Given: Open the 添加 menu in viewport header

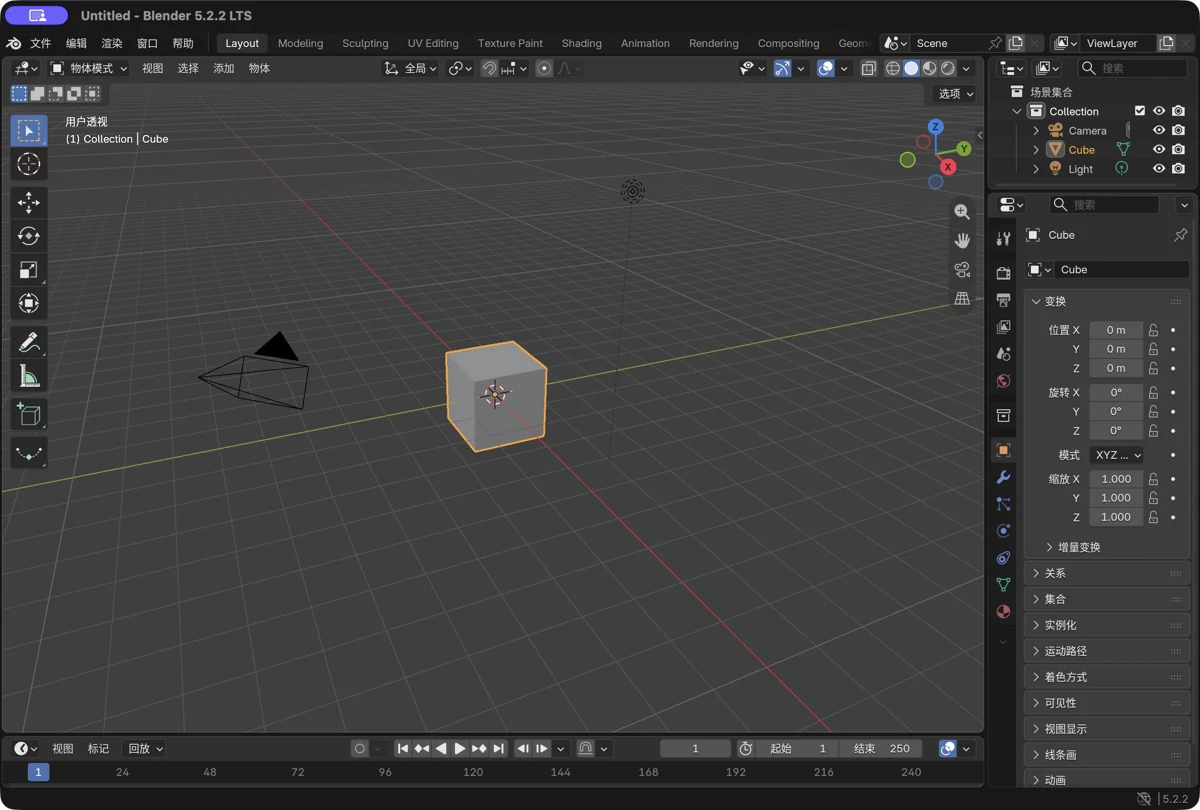Looking at the screenshot, I should (224, 68).
